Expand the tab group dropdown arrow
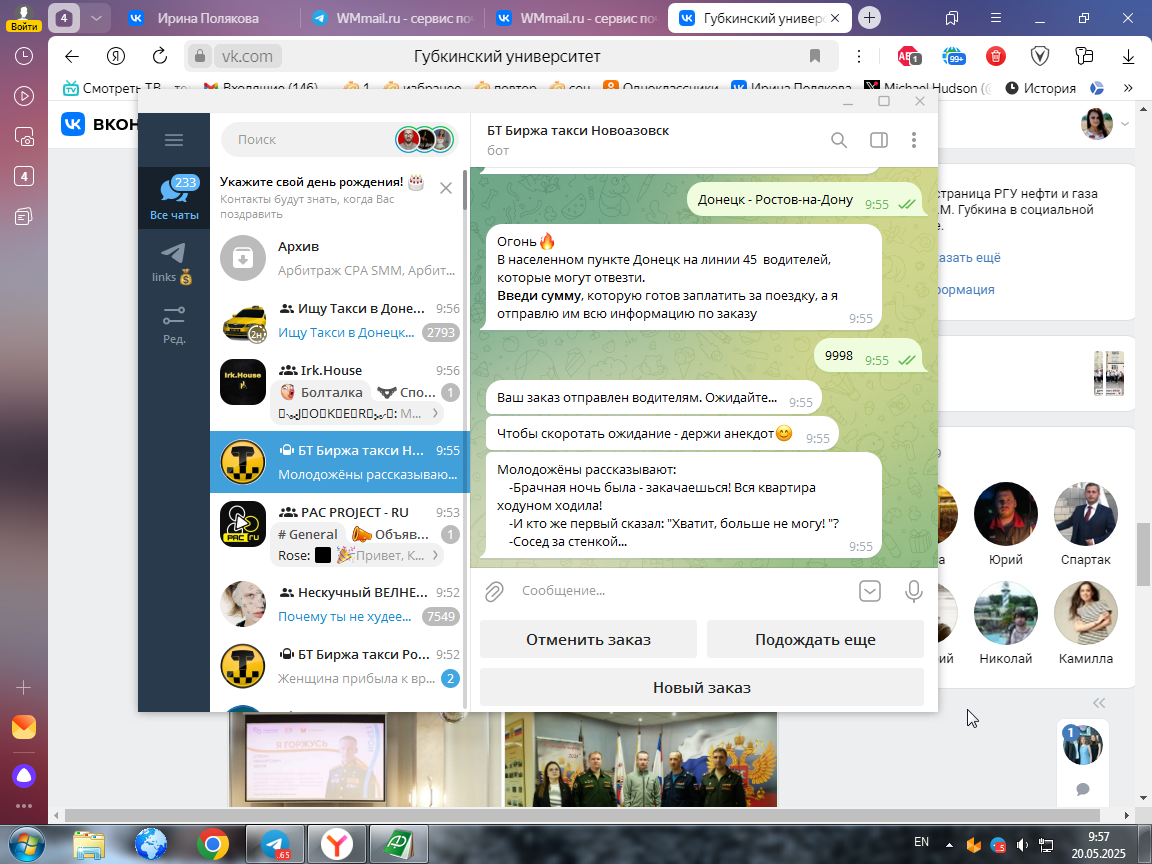The image size is (1152, 864). point(96,18)
